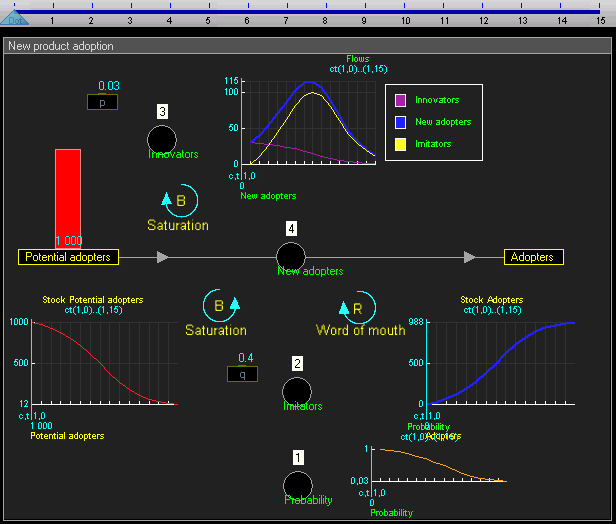The image size is (616, 524).
Task: Click the q parameter input field
Action: (x=242, y=374)
